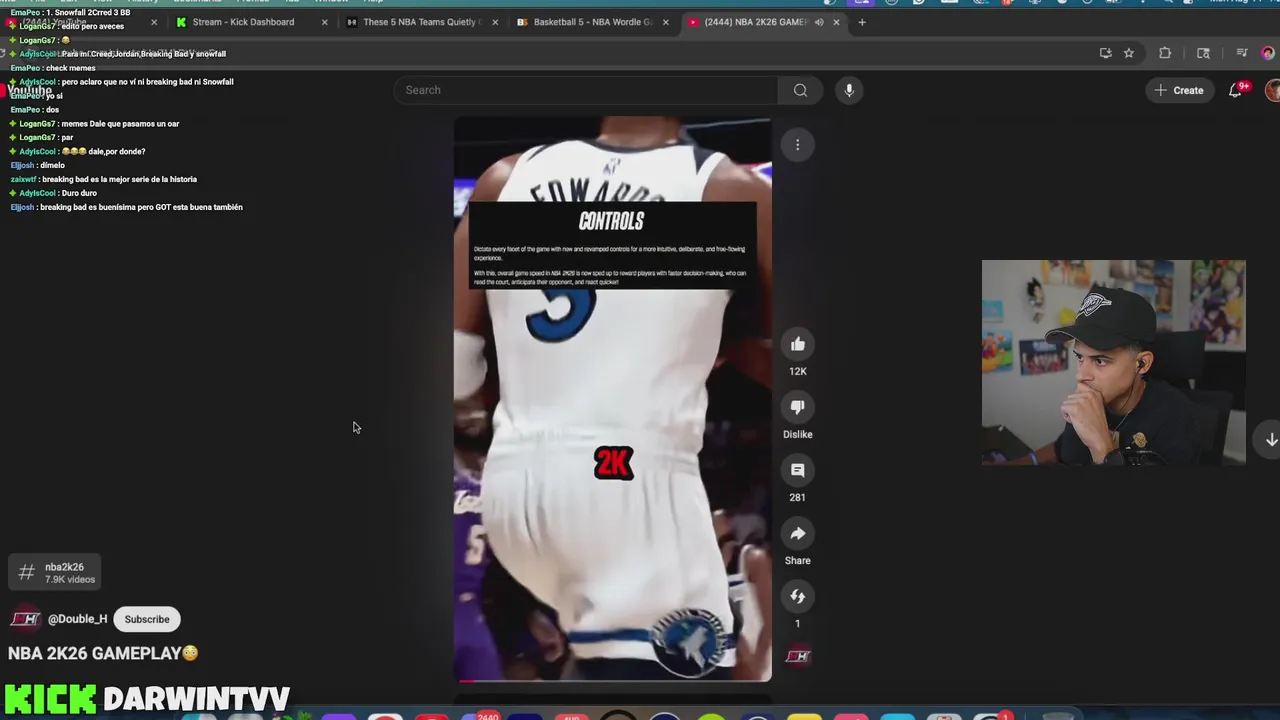Image resolution: width=1280 pixels, height=720 pixels.
Task: Click 'memes Dale que pasamos un oar' message
Action: 94,124
